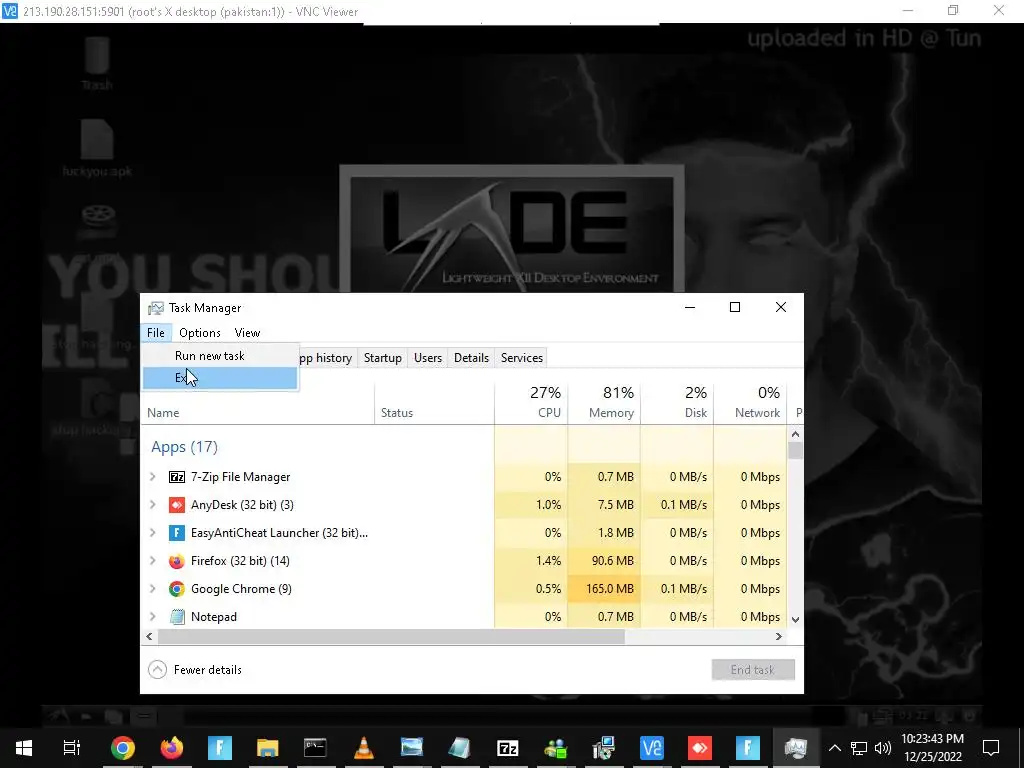Switch to the Startup tab
Image resolution: width=1024 pixels, height=768 pixels.
[x=383, y=358]
